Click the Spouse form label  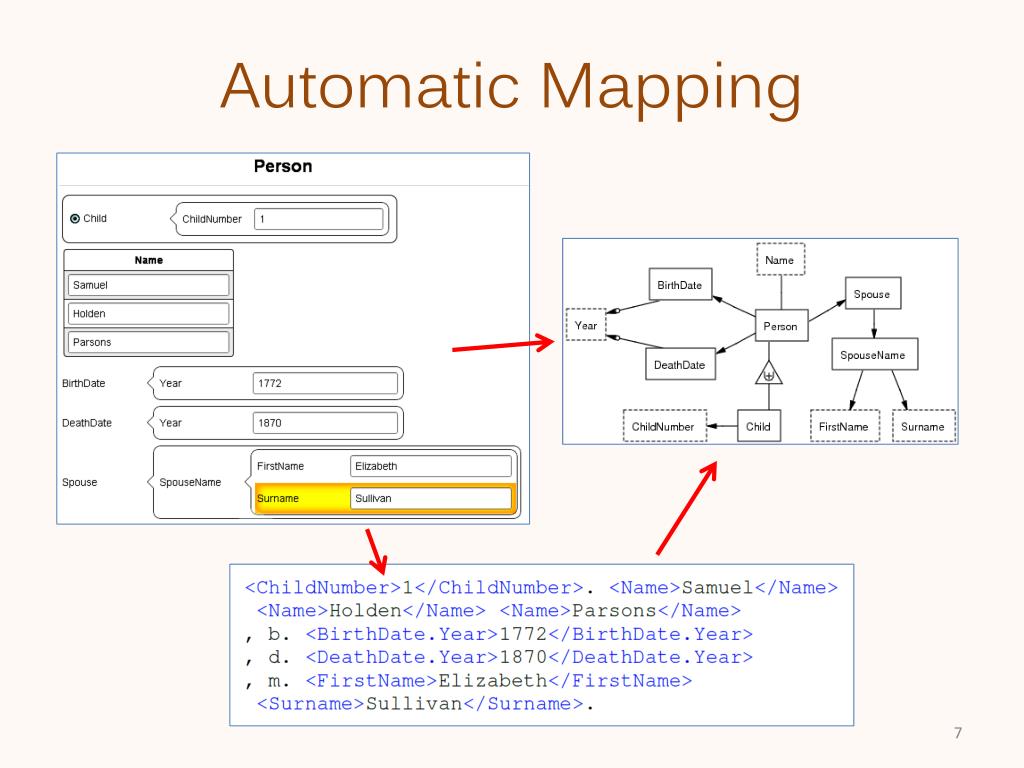[x=80, y=483]
